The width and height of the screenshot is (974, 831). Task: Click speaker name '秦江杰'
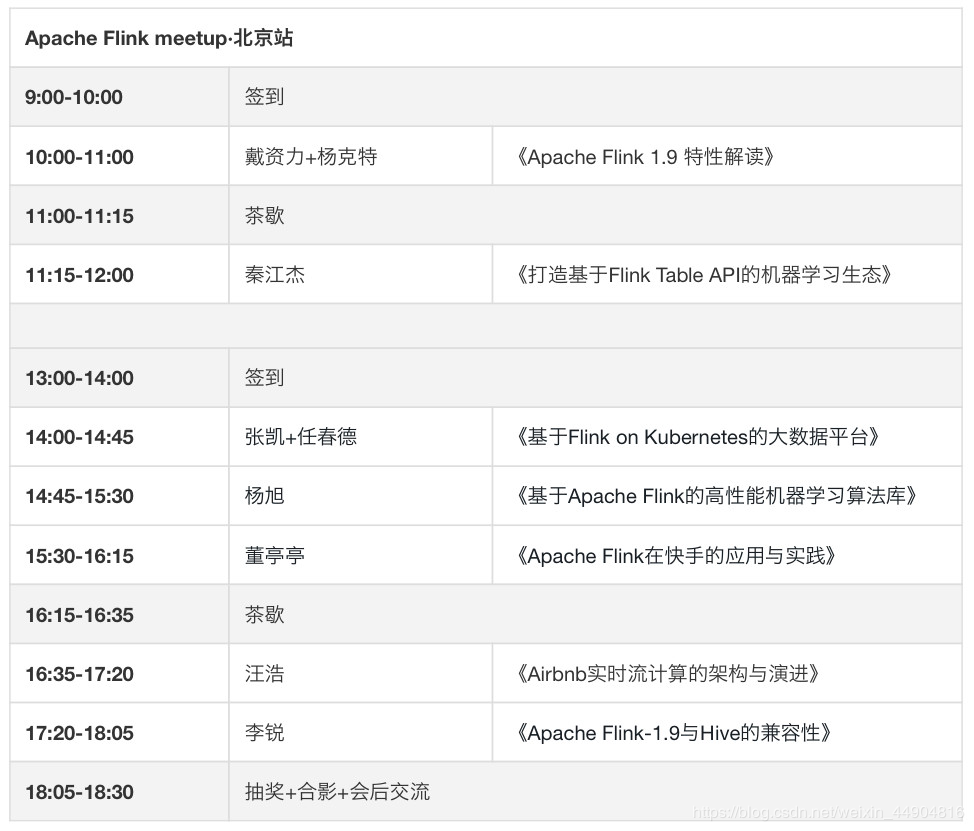click(275, 275)
